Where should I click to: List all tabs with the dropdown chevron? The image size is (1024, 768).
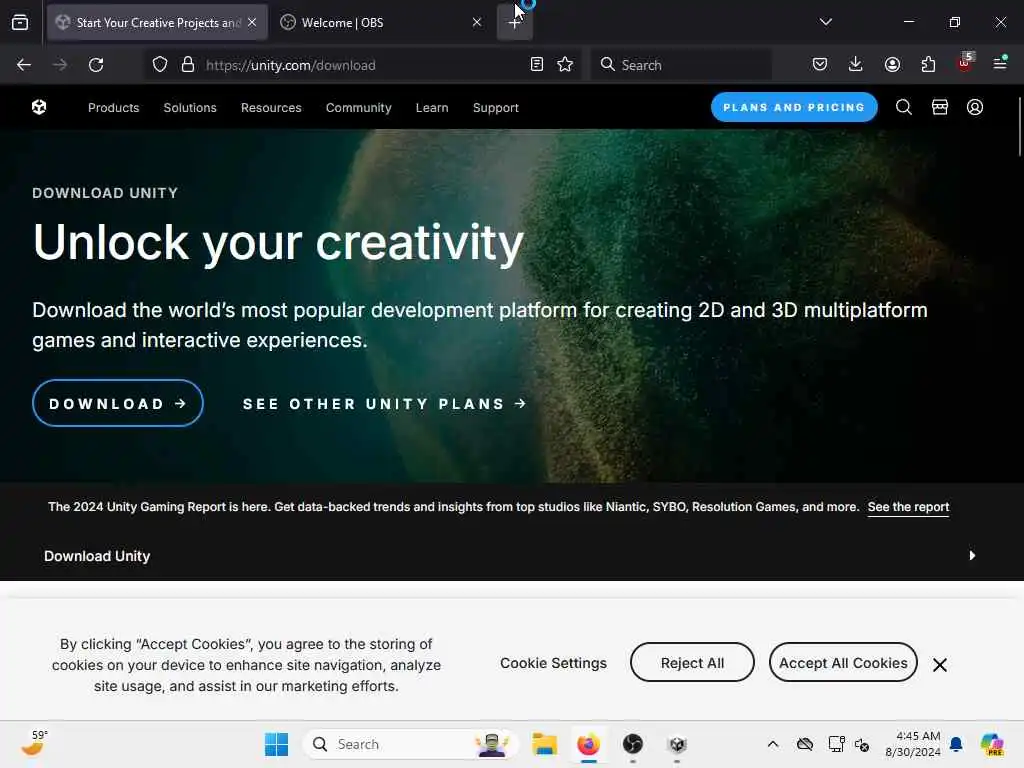[x=825, y=22]
